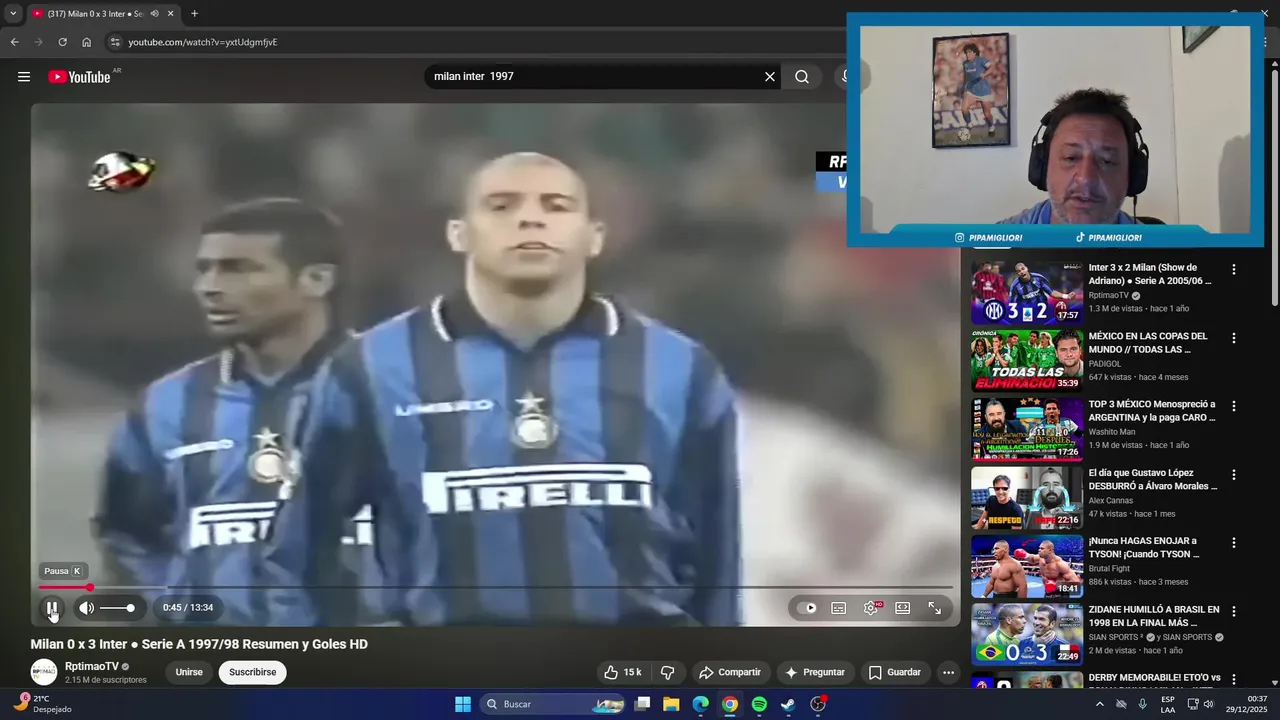The image size is (1280, 720).
Task: Enter fullscreen with the expand arrows icon
Action: point(935,608)
